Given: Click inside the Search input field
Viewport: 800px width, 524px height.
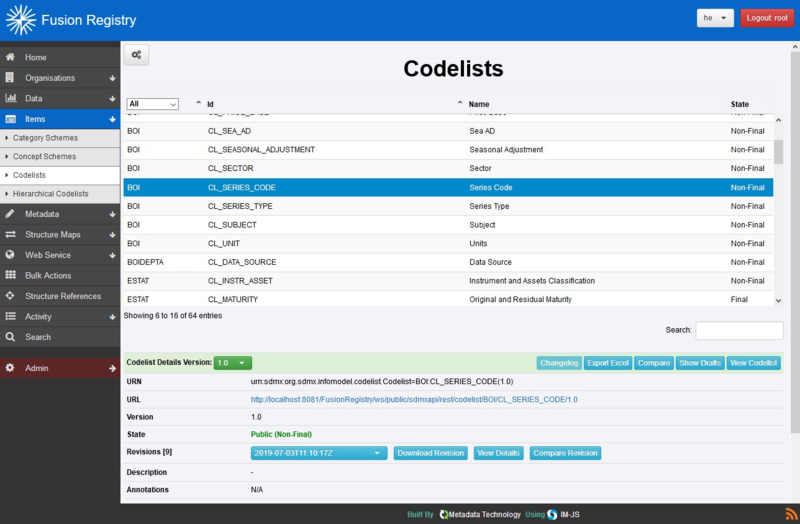Looking at the screenshot, I should point(739,330).
